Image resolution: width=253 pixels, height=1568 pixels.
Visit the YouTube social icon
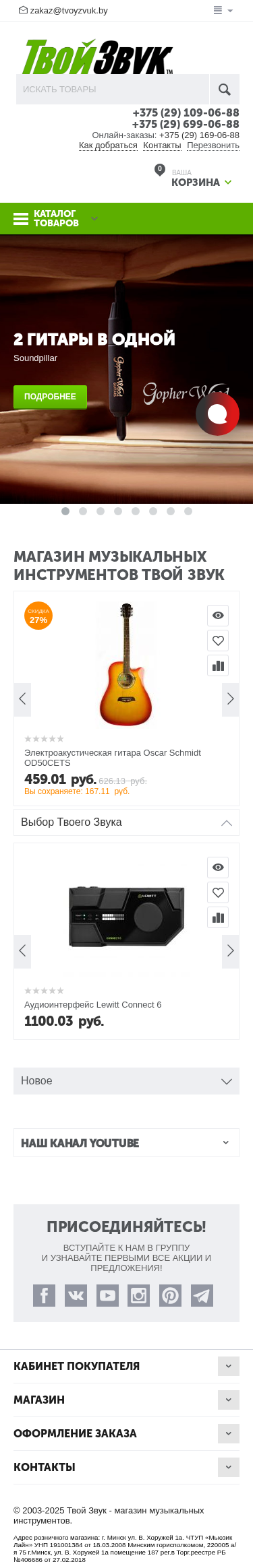click(x=107, y=1295)
